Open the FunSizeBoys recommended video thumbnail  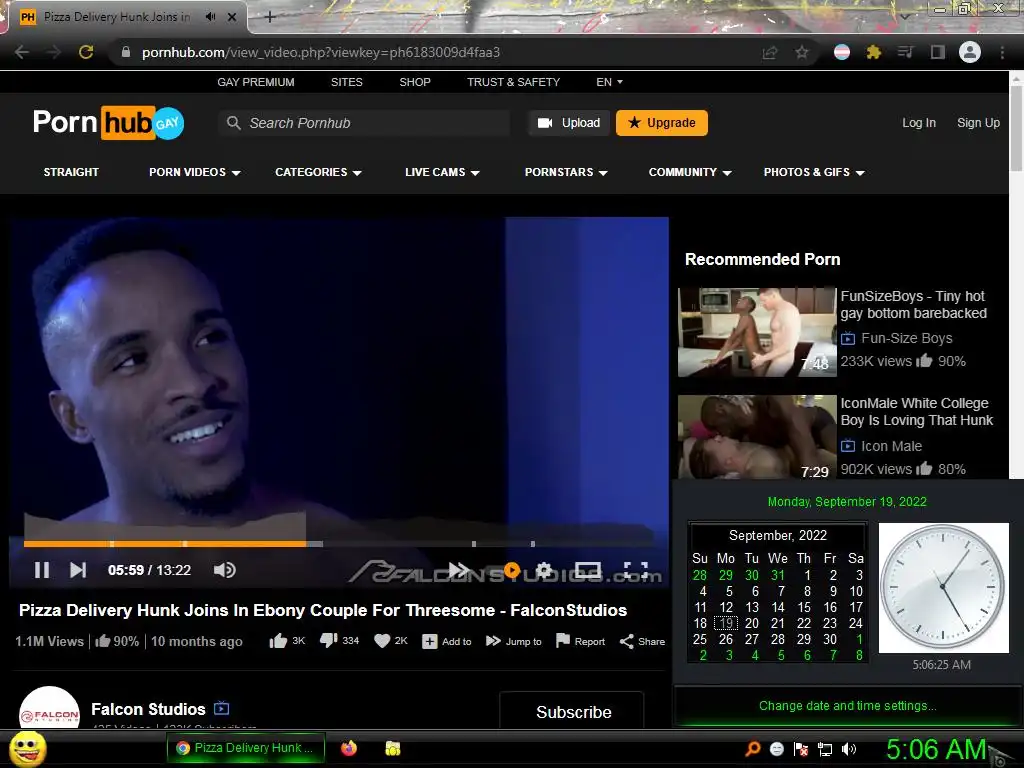[757, 332]
